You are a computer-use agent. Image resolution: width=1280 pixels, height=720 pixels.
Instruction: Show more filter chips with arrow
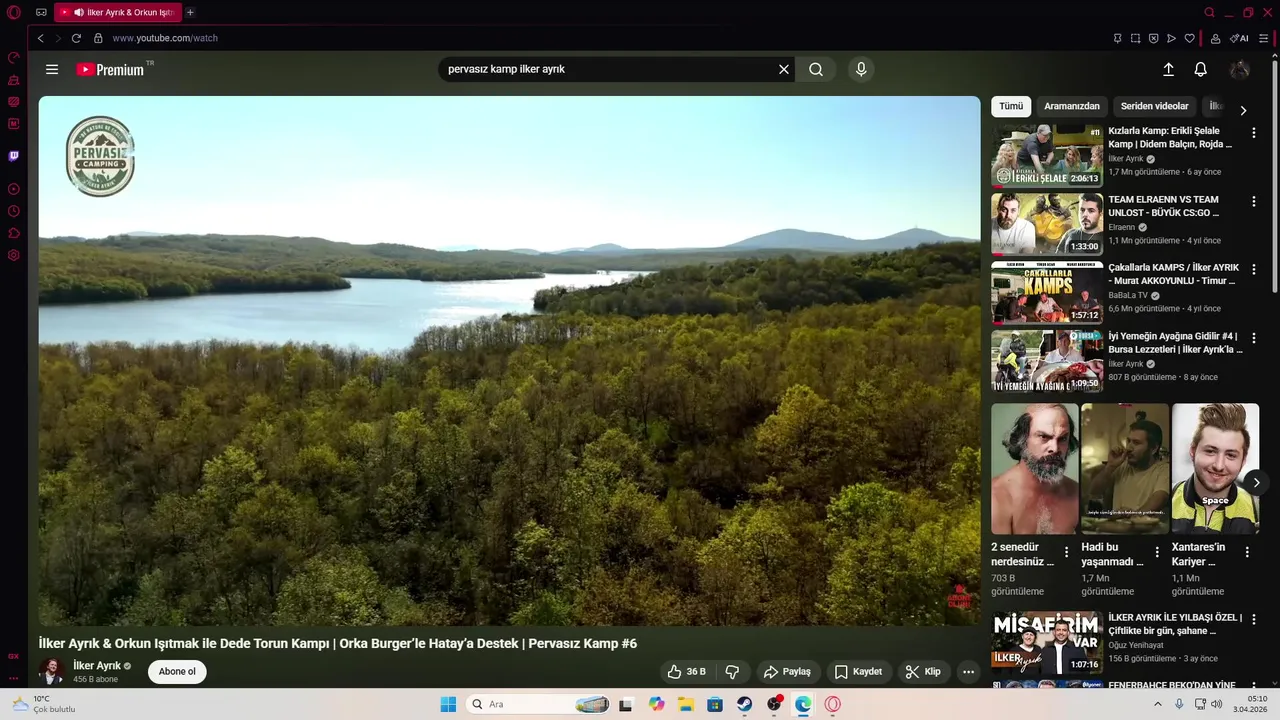pos(1243,110)
